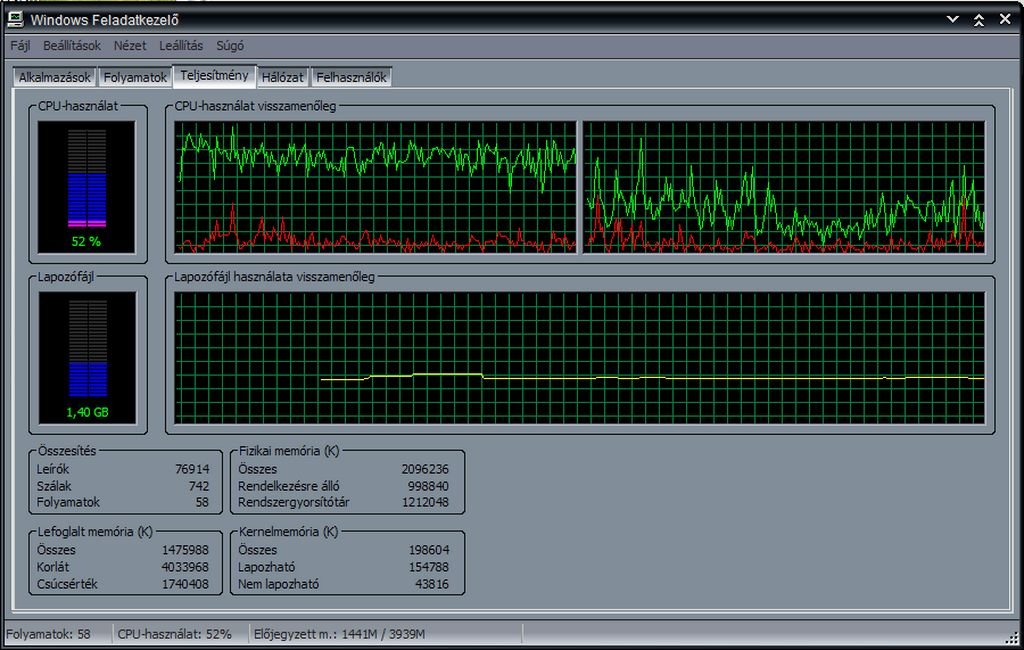This screenshot has width=1024, height=650.
Task: Click the second CPU core history graph
Action: (x=784, y=187)
